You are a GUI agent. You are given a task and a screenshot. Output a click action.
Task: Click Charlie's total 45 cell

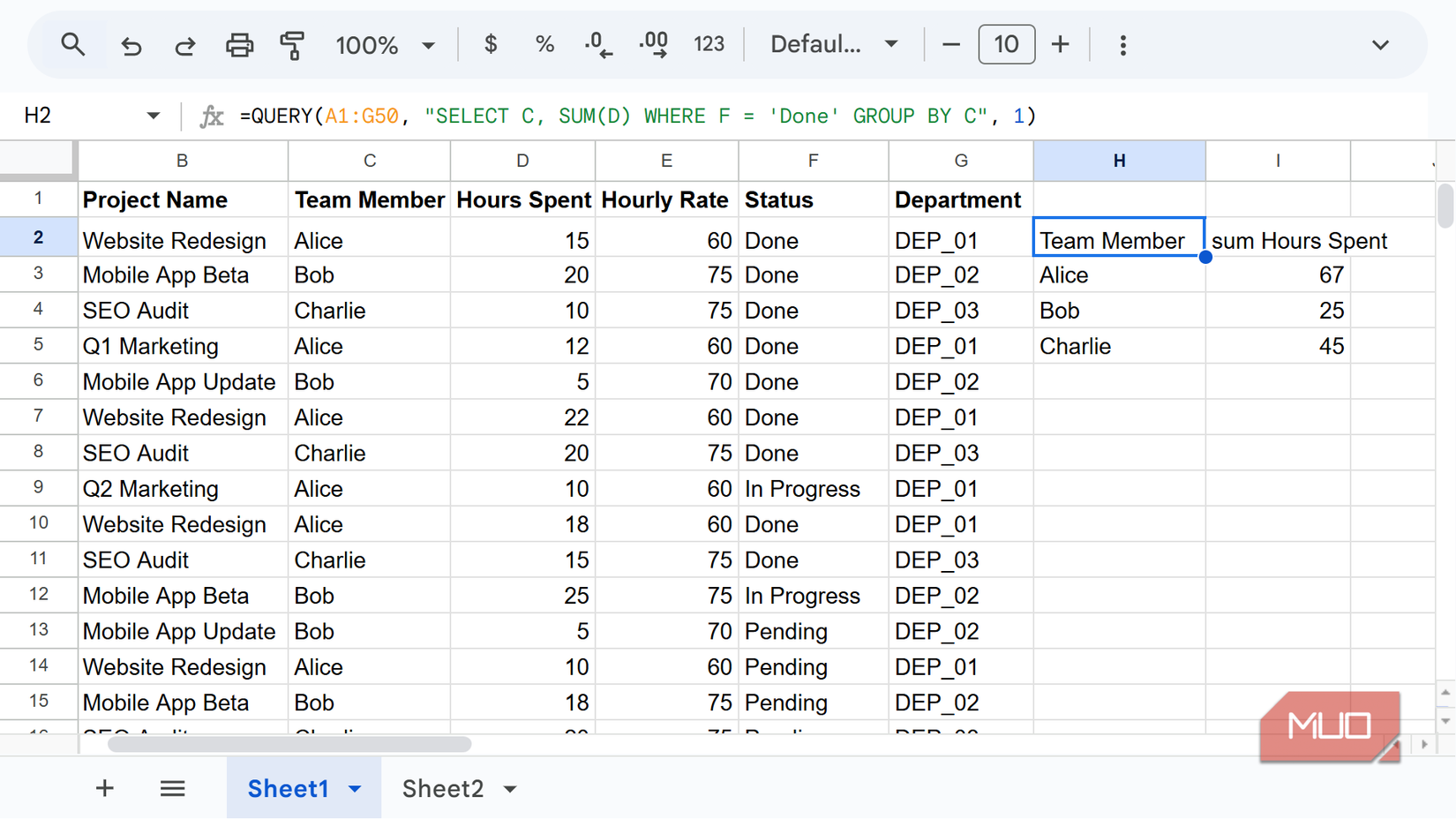pos(1278,346)
